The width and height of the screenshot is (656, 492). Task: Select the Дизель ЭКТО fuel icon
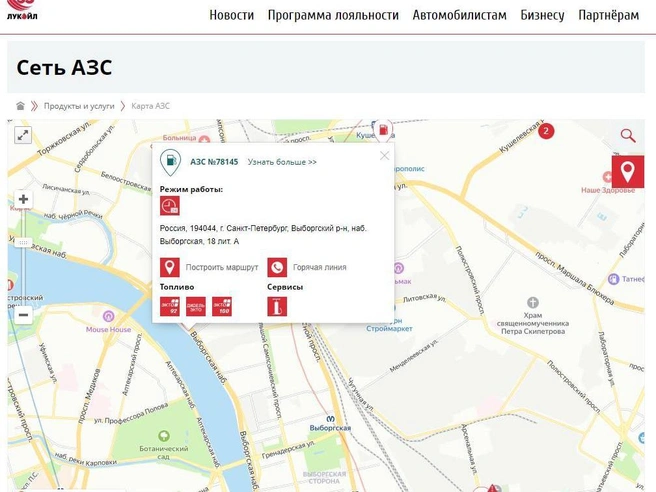(x=196, y=306)
